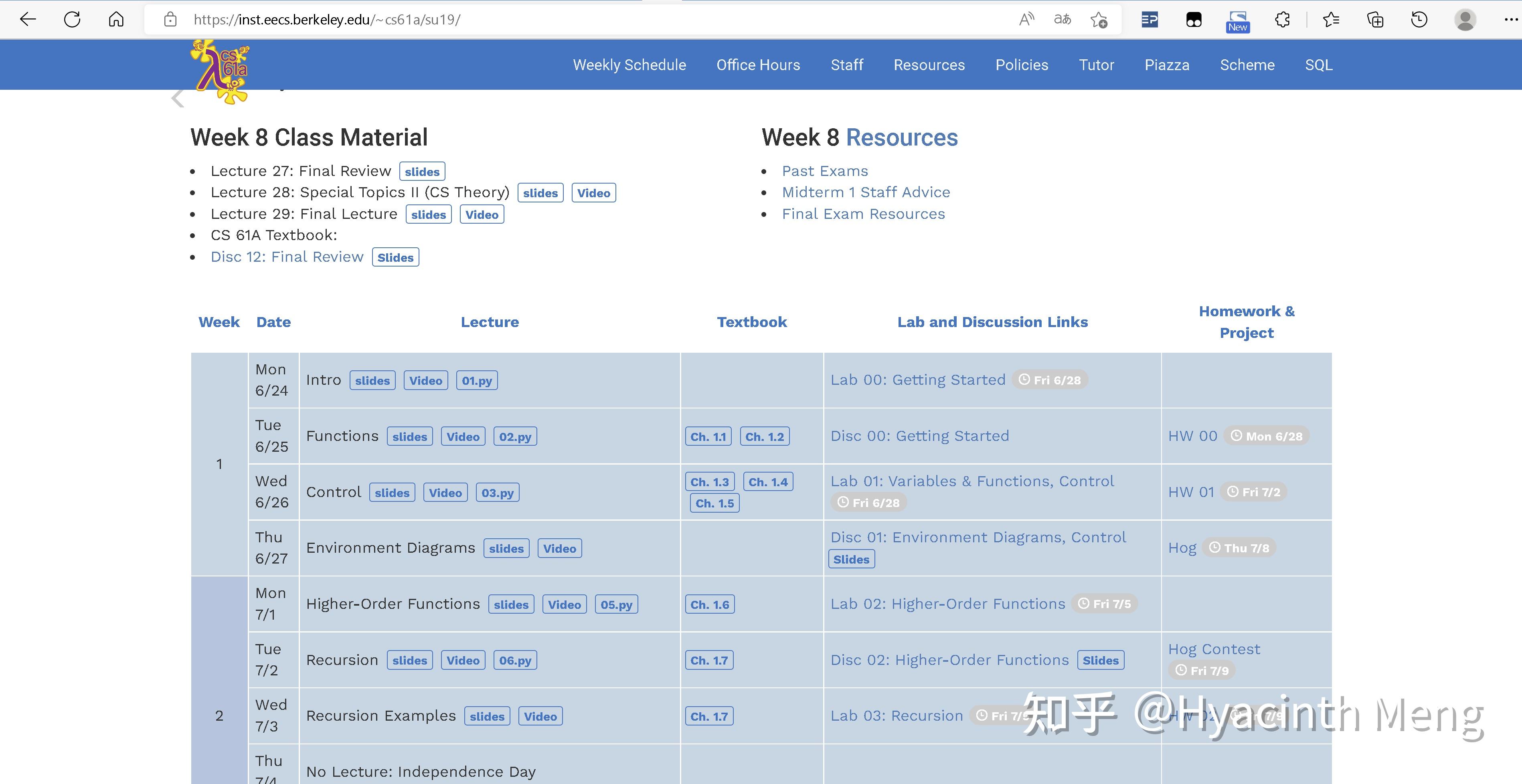Click the browser back arrow
Image resolution: width=1522 pixels, height=784 pixels.
[x=28, y=20]
